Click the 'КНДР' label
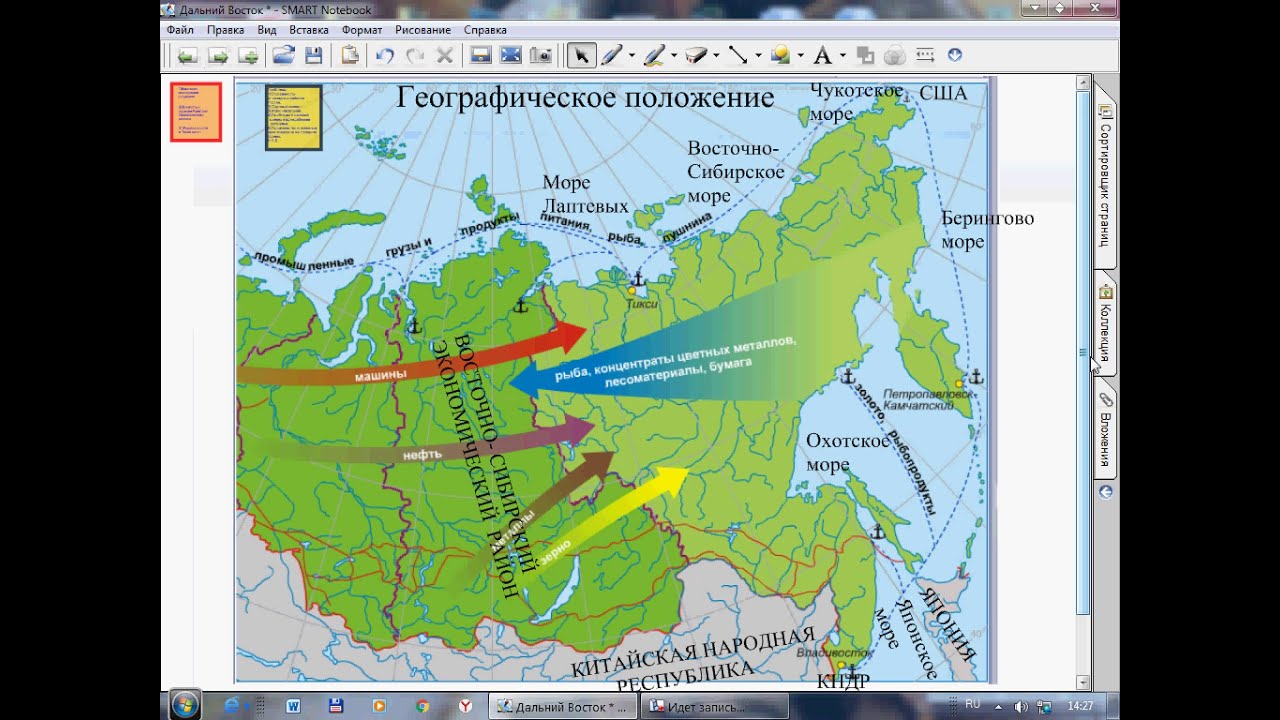The width and height of the screenshot is (1280, 720). pos(843,682)
